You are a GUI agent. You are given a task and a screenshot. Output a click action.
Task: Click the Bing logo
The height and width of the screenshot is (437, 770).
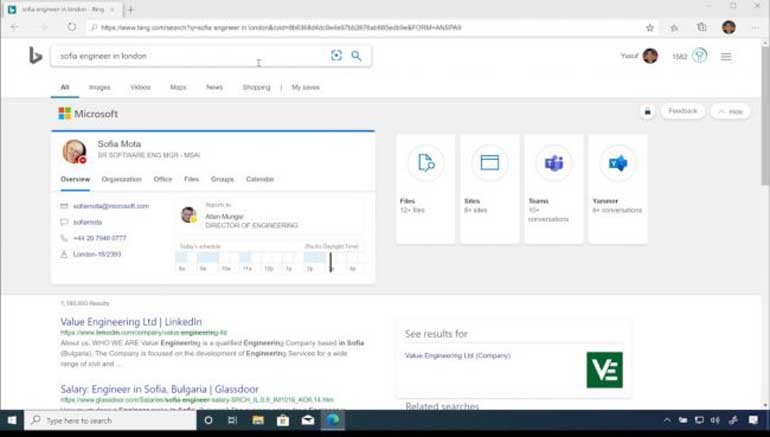coord(35,55)
